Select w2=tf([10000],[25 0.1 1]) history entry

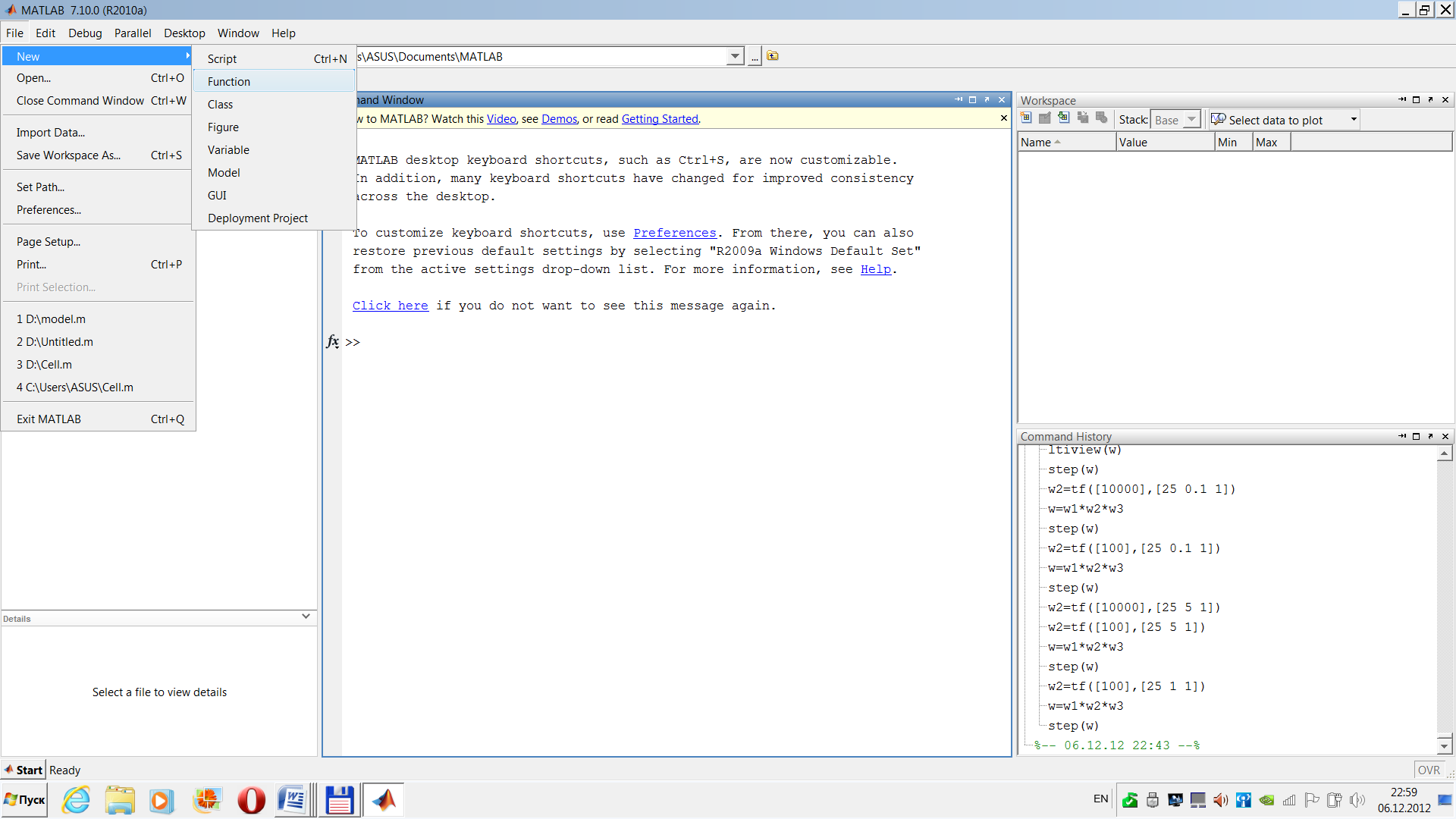point(1142,489)
